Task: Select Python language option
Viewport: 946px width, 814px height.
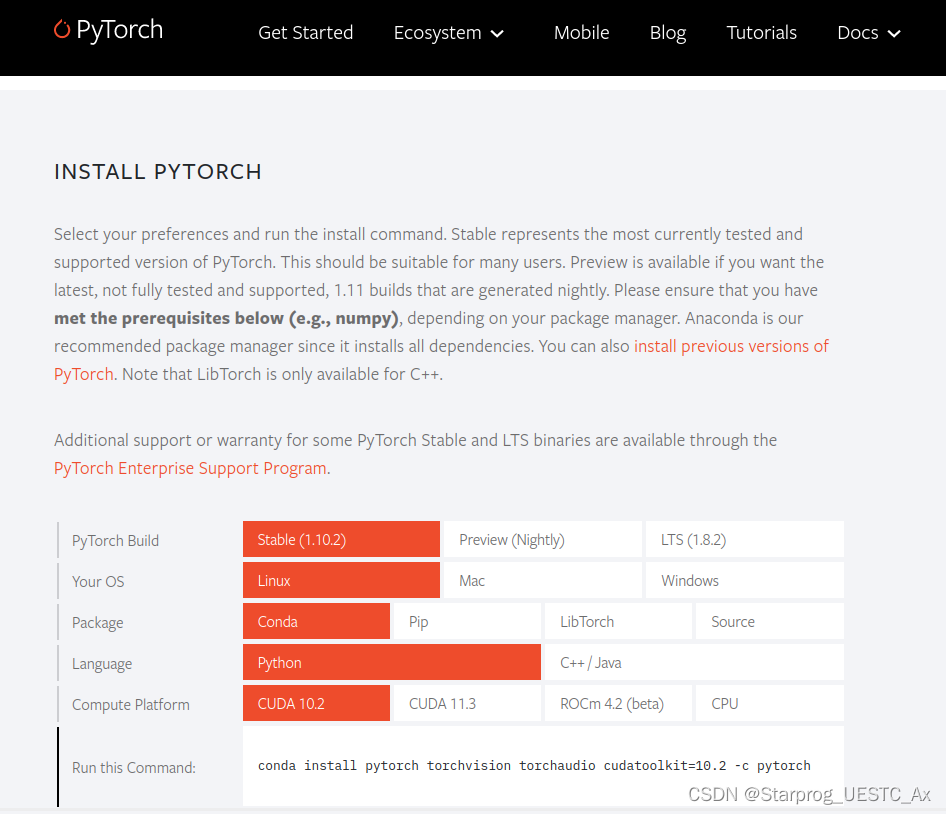Action: pos(392,662)
